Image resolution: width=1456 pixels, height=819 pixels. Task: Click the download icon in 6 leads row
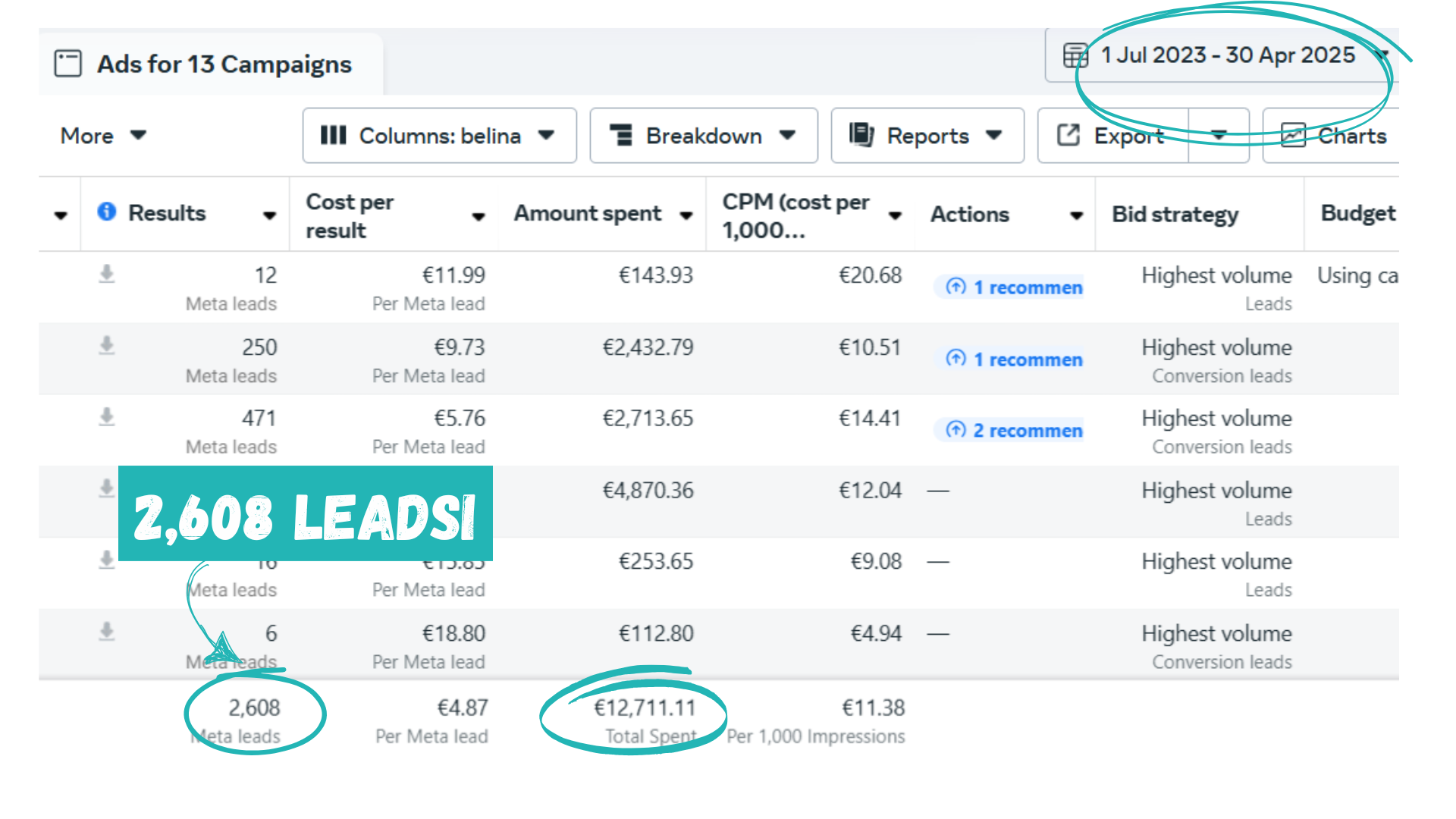[107, 632]
